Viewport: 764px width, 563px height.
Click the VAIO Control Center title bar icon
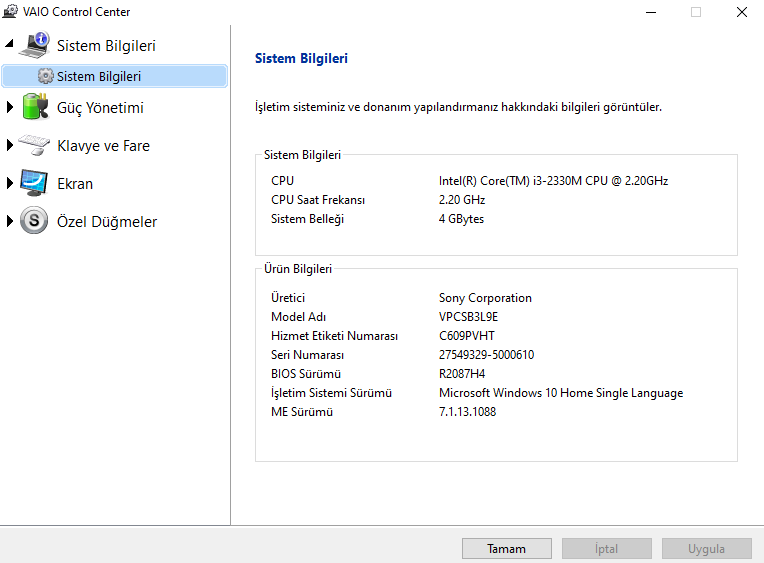10,11
